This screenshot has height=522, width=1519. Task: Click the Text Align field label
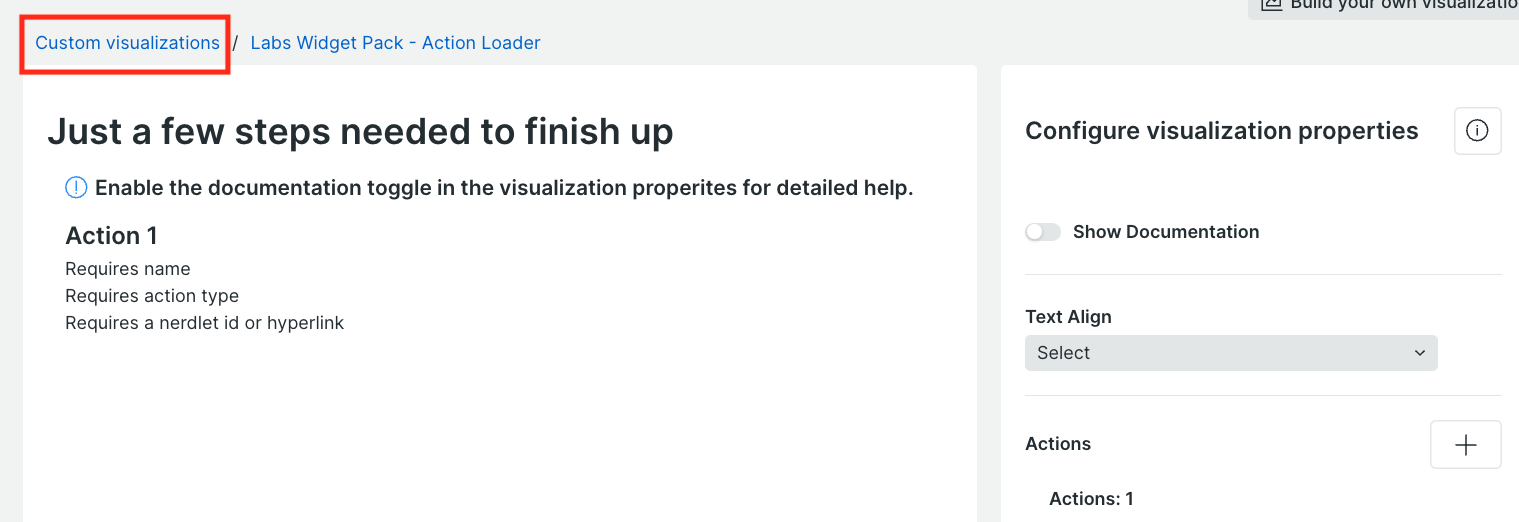[x=1068, y=317]
